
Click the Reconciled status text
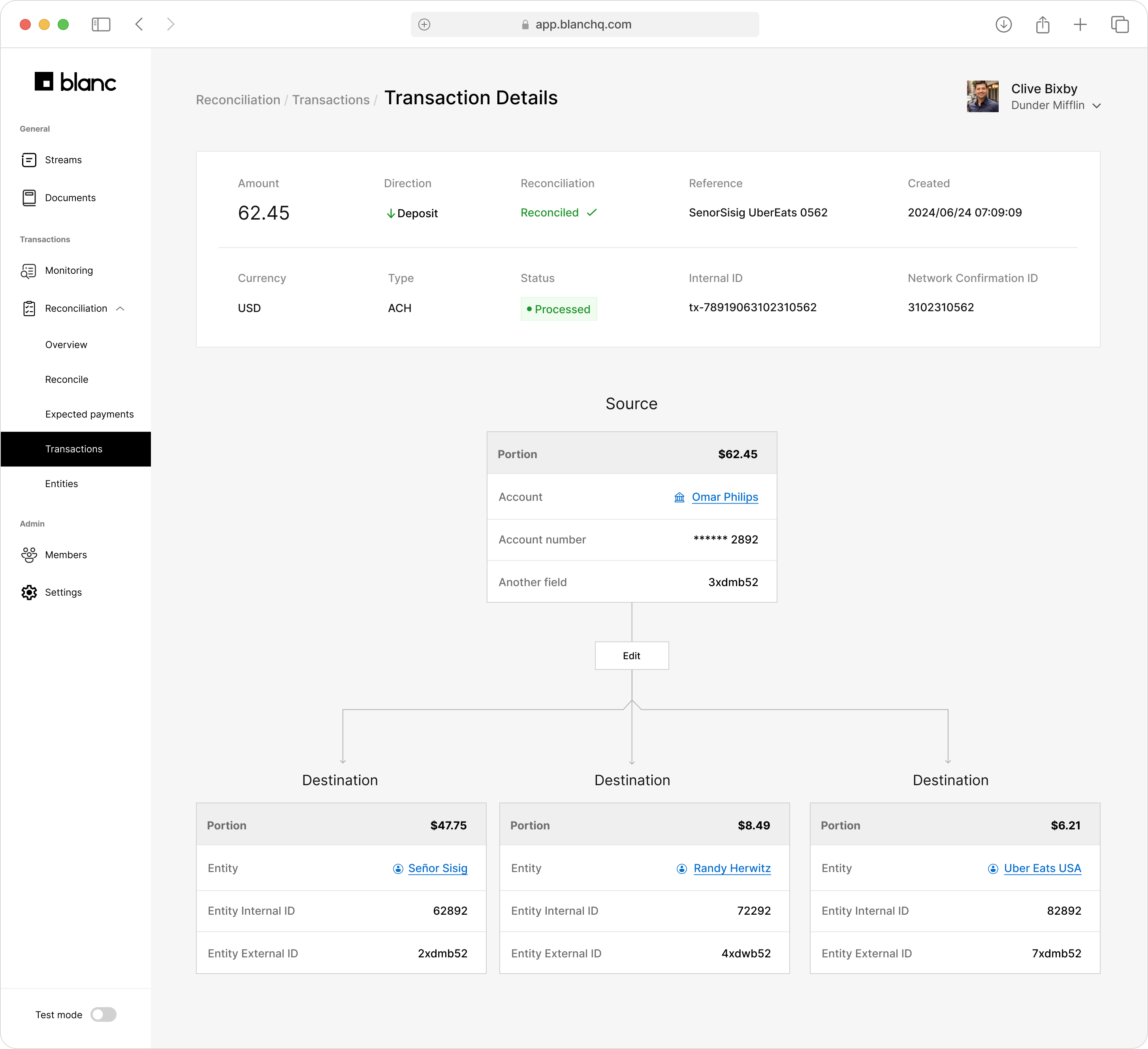click(549, 212)
